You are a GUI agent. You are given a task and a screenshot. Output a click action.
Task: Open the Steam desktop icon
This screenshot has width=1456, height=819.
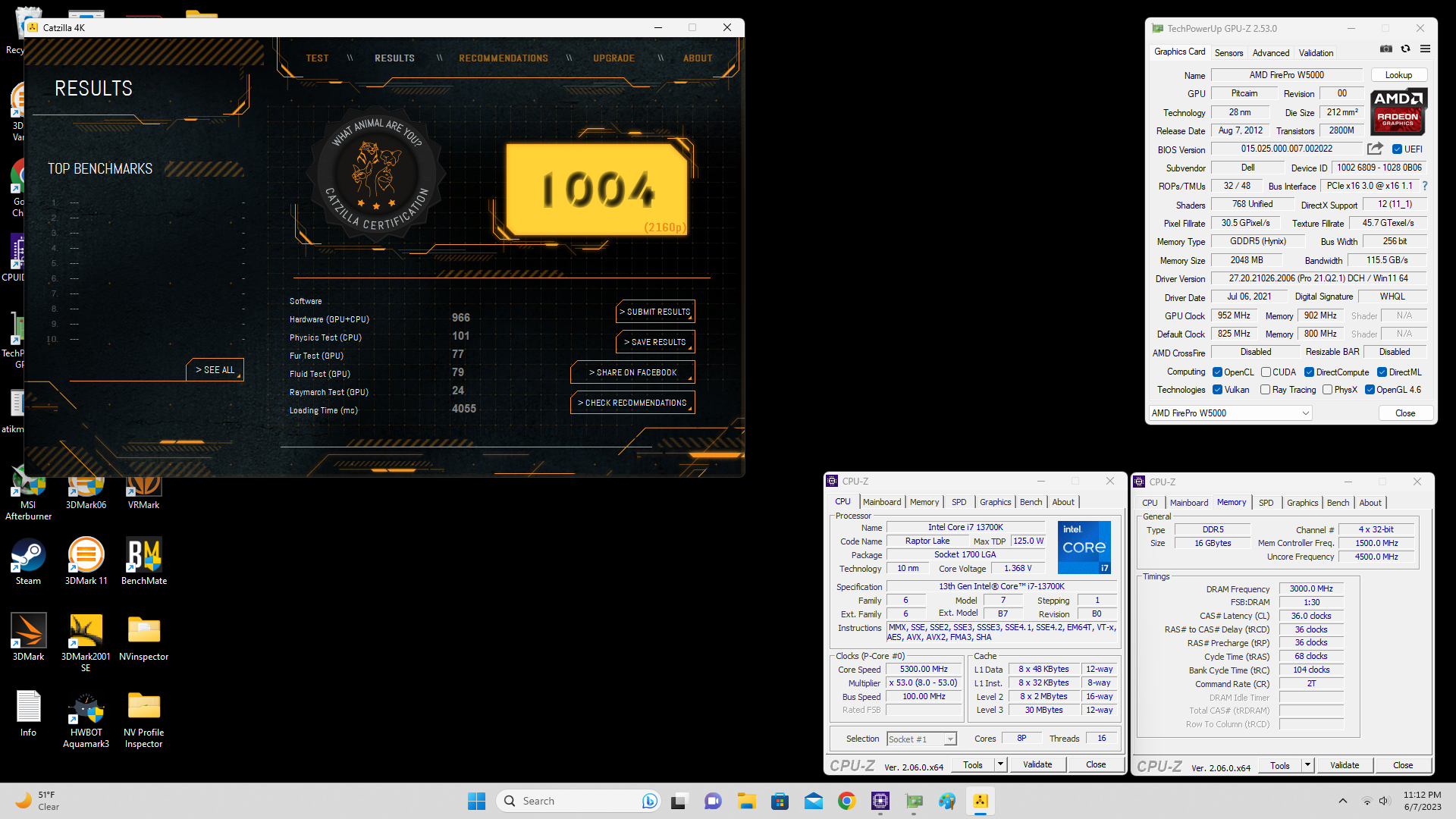point(28,562)
